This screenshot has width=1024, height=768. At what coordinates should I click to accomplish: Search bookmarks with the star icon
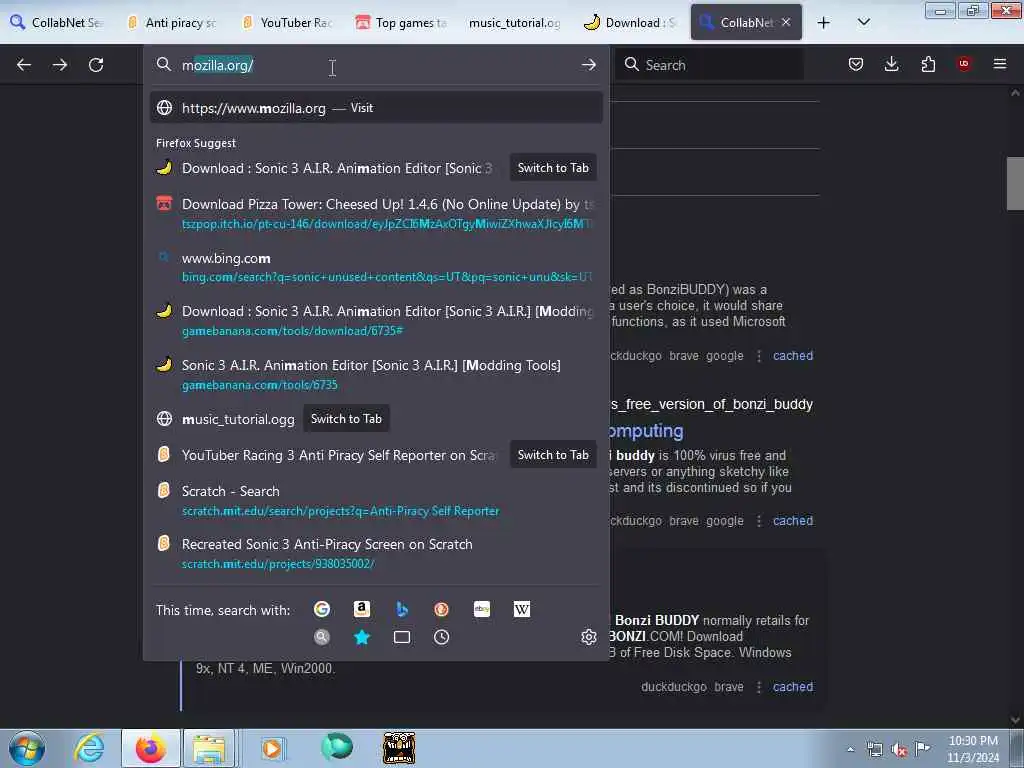click(362, 637)
